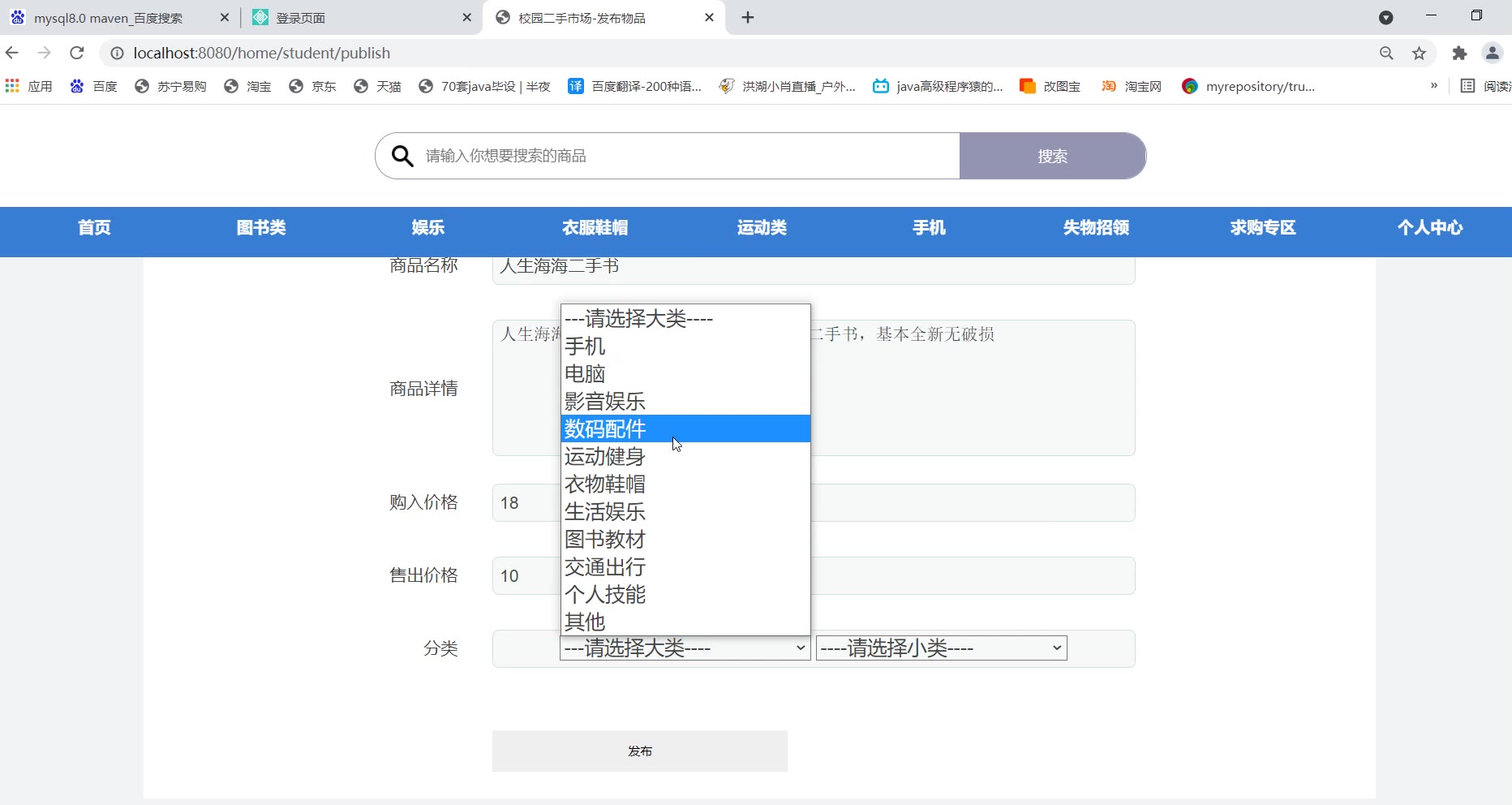
Task: Click the browser forward arrow
Action: (45, 53)
